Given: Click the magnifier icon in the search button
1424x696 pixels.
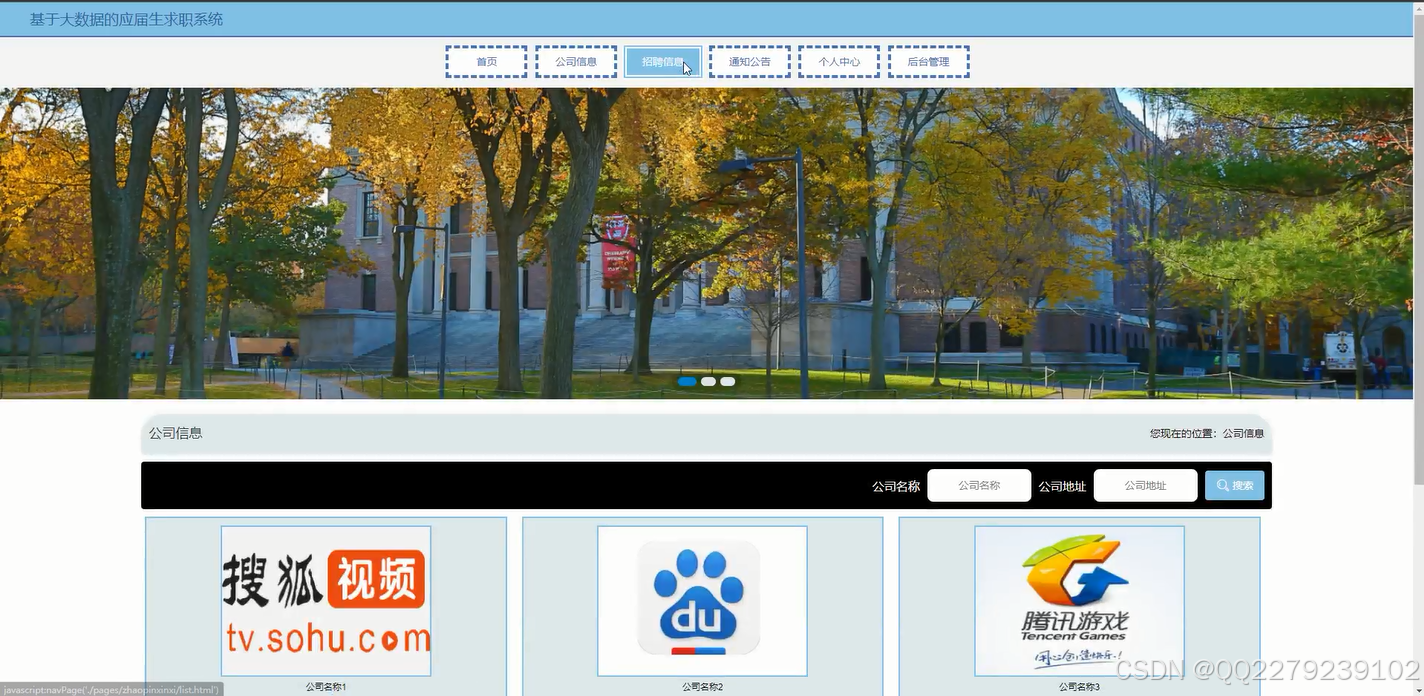Looking at the screenshot, I should [1222, 485].
